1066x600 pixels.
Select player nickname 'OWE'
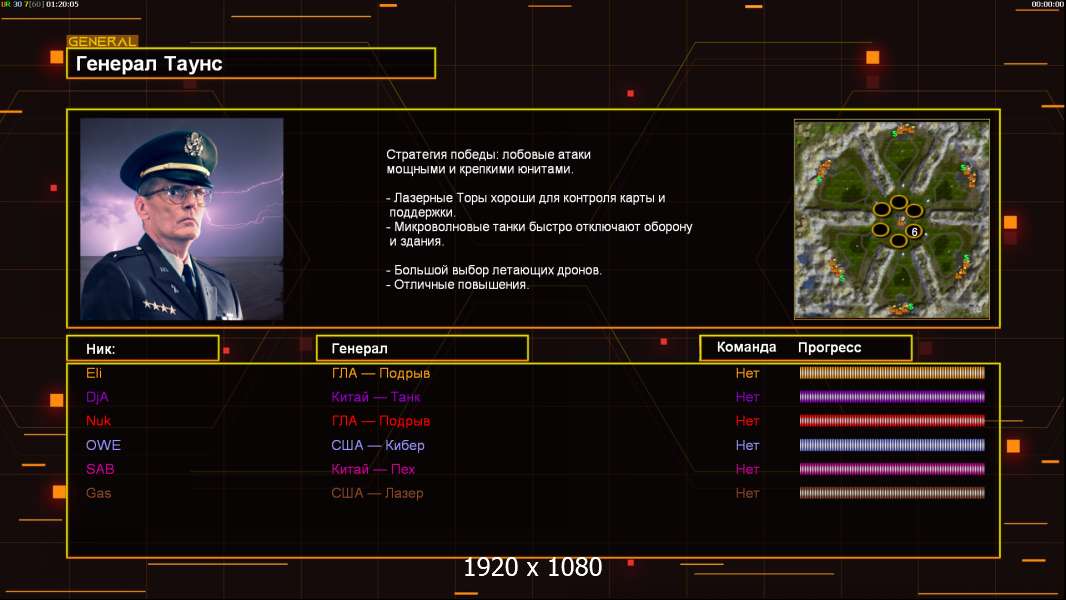click(x=103, y=445)
